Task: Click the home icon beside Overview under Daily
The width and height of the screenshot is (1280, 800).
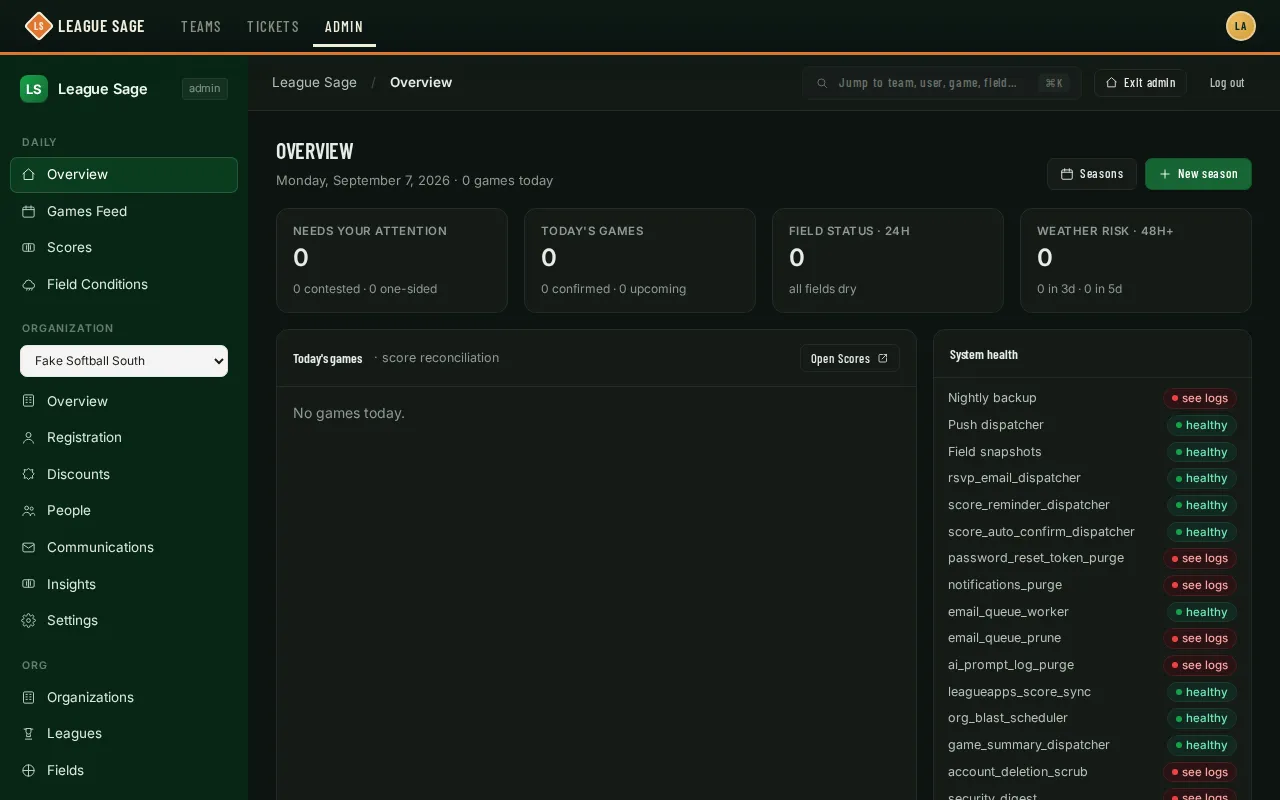Action: pos(29,175)
